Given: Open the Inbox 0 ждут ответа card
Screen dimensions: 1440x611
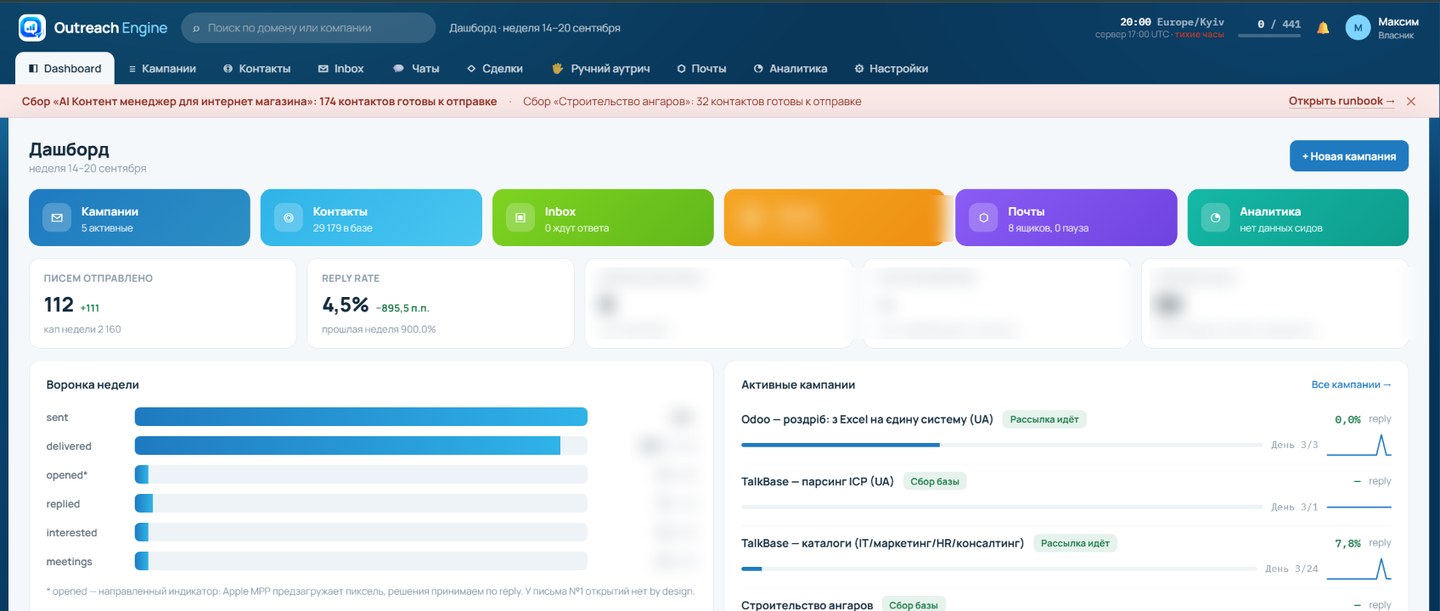Looking at the screenshot, I should (x=603, y=218).
